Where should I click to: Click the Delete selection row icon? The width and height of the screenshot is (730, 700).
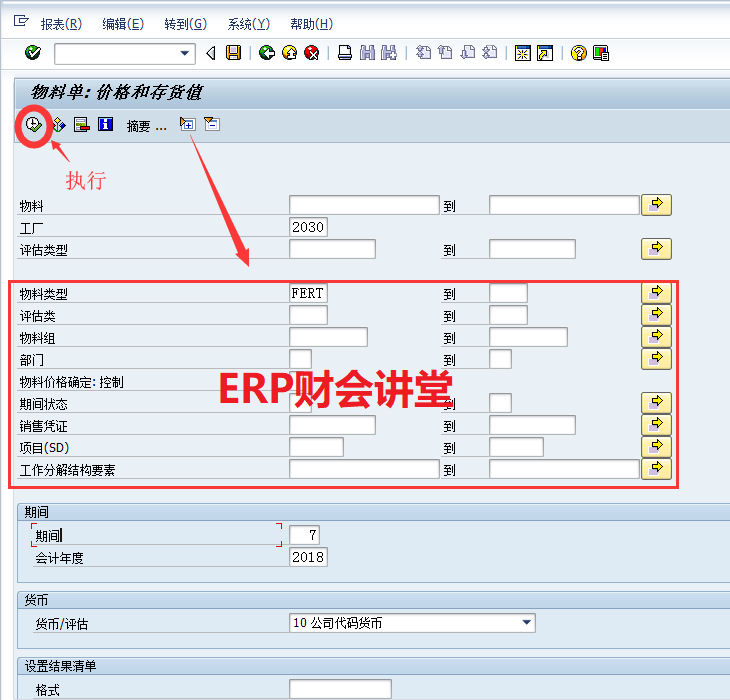pos(81,125)
